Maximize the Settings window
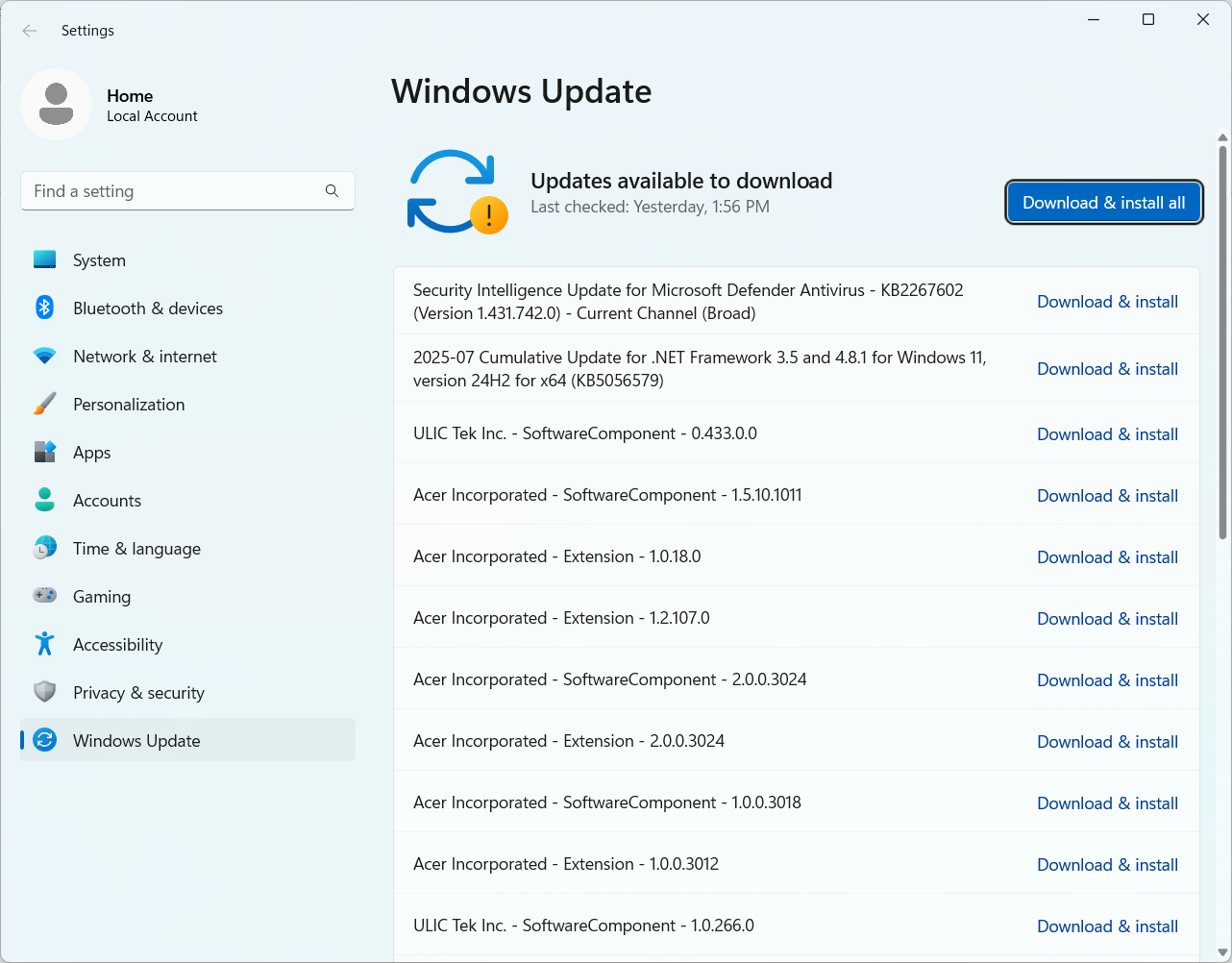This screenshot has width=1232, height=963. (x=1147, y=19)
